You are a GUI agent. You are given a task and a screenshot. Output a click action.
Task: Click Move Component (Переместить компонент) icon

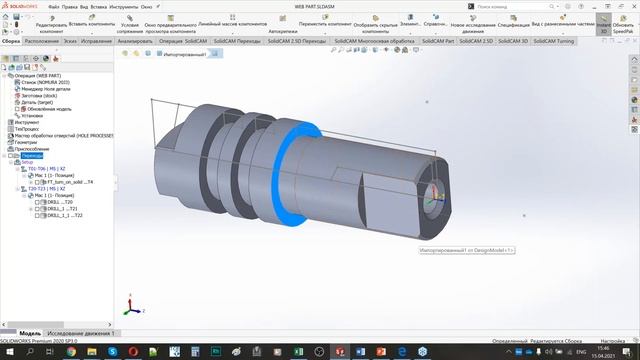point(325,18)
